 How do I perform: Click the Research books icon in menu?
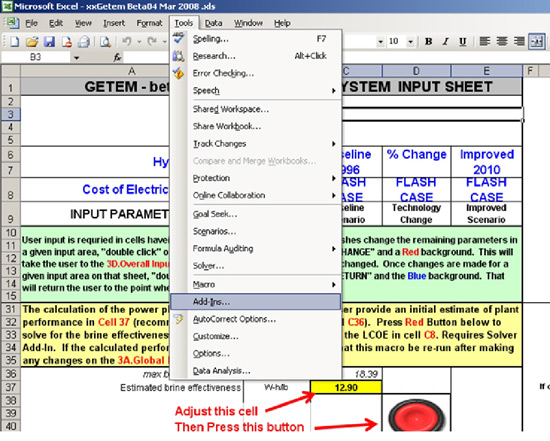click(x=178, y=56)
